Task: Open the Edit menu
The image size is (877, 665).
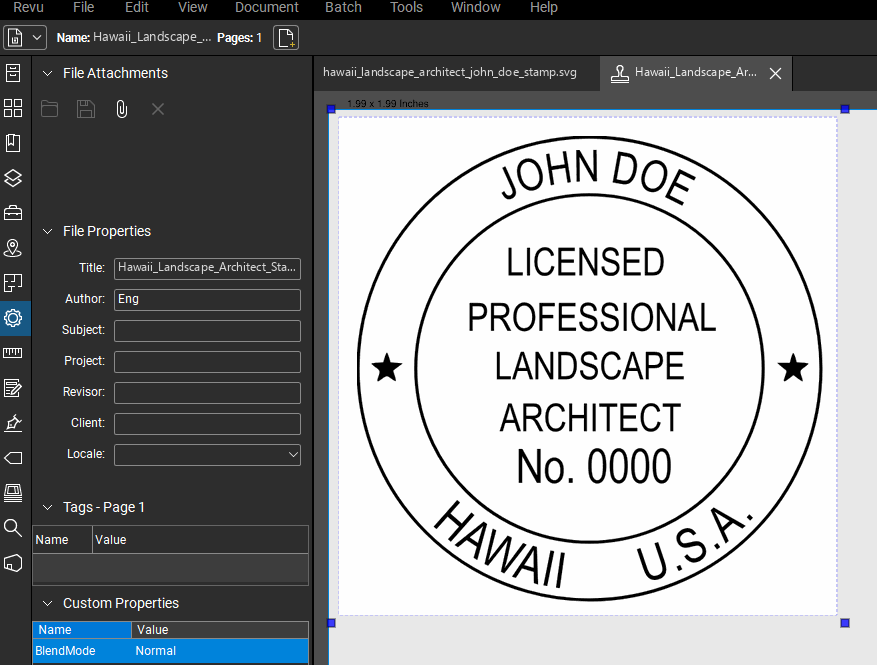Action: point(136,7)
